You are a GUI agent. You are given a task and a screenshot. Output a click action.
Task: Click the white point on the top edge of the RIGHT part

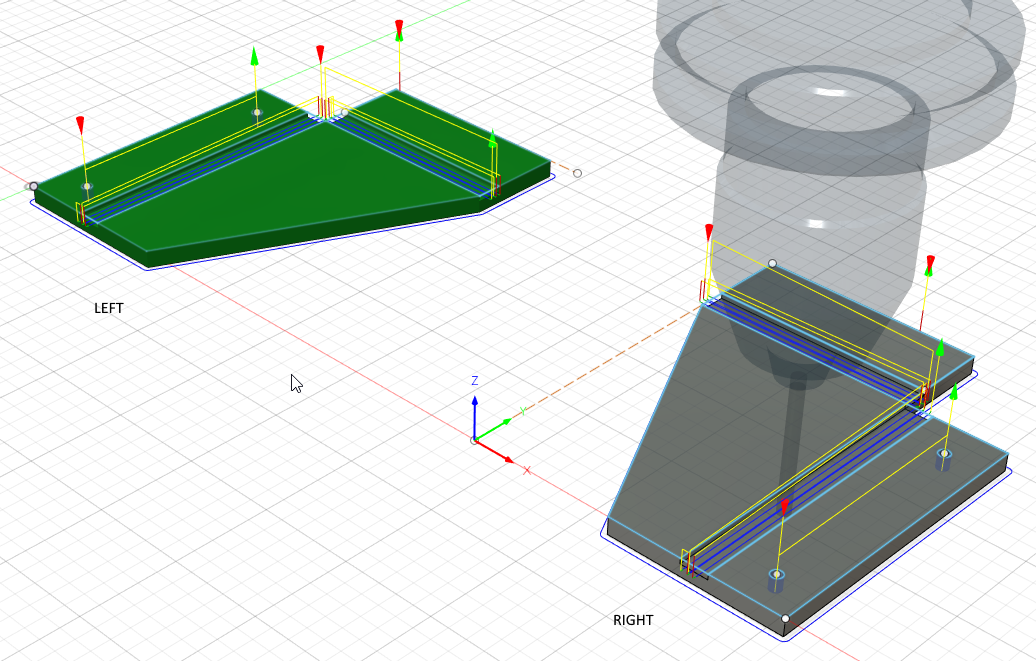pyautogui.click(x=772, y=264)
